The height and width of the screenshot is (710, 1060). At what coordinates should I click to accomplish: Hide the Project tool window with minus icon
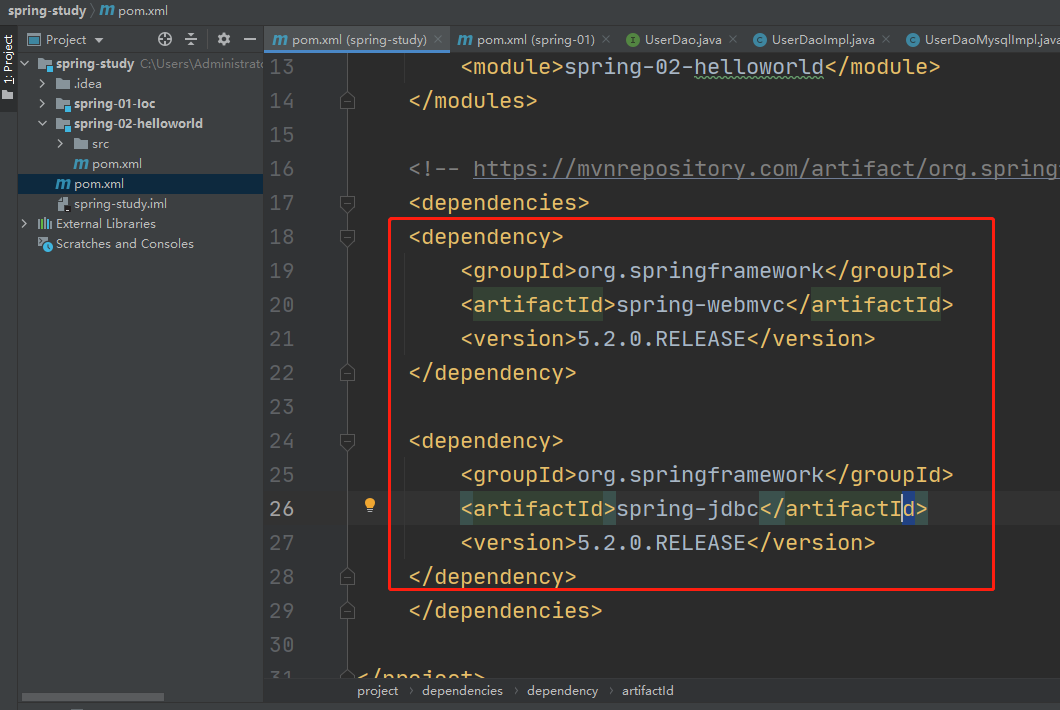(x=250, y=40)
